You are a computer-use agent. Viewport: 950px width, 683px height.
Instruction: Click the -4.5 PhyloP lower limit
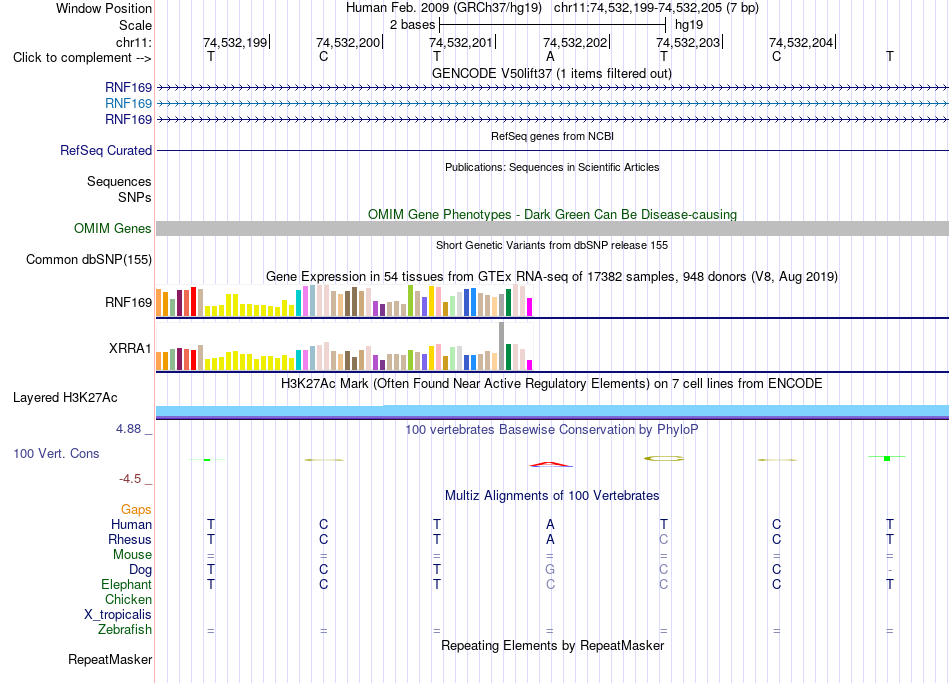coord(130,479)
